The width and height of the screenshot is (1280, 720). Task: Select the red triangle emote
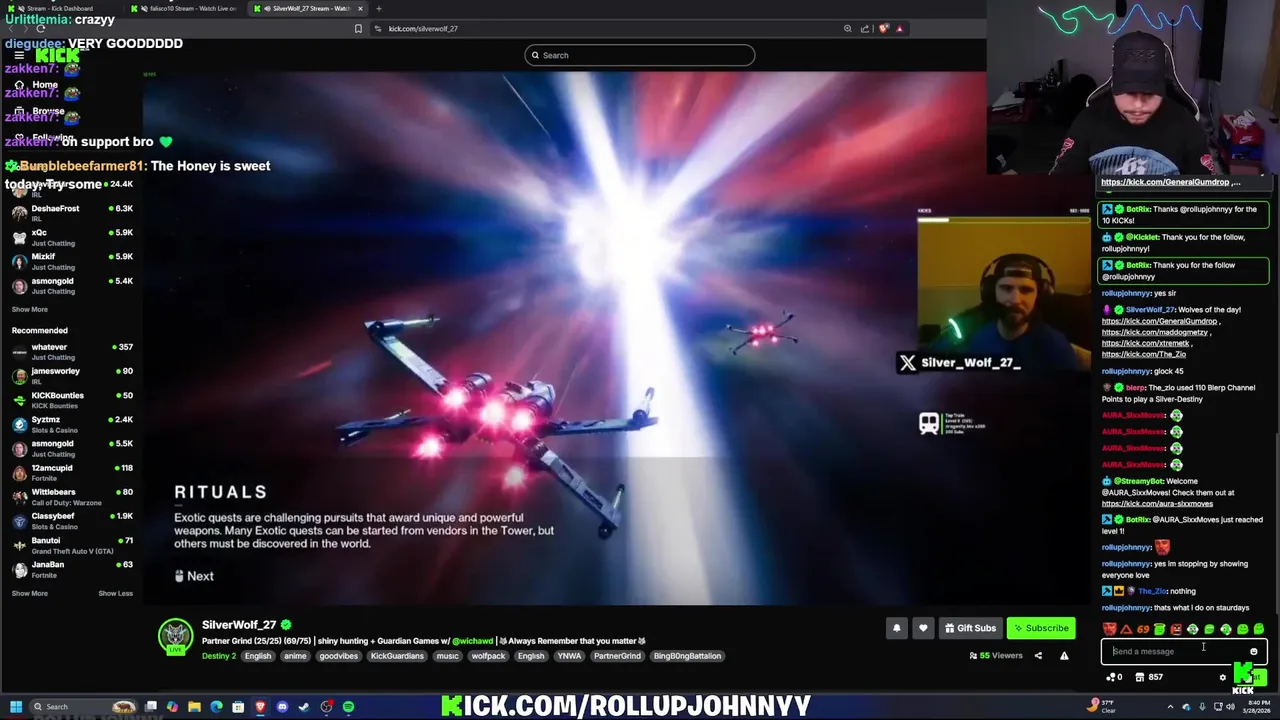[x=1126, y=629]
